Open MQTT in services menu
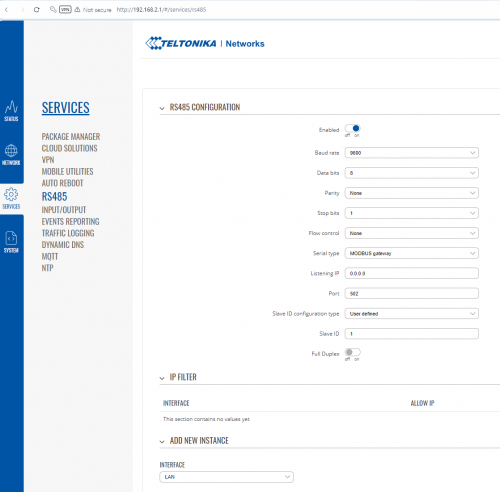The height and width of the screenshot is (492, 500). 50,256
